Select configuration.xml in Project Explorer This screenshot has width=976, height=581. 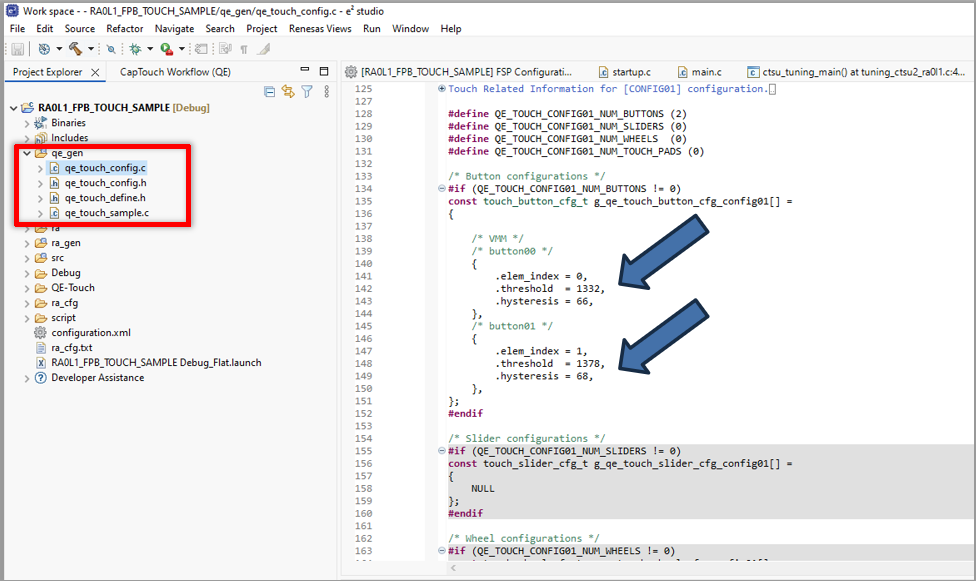[90, 333]
